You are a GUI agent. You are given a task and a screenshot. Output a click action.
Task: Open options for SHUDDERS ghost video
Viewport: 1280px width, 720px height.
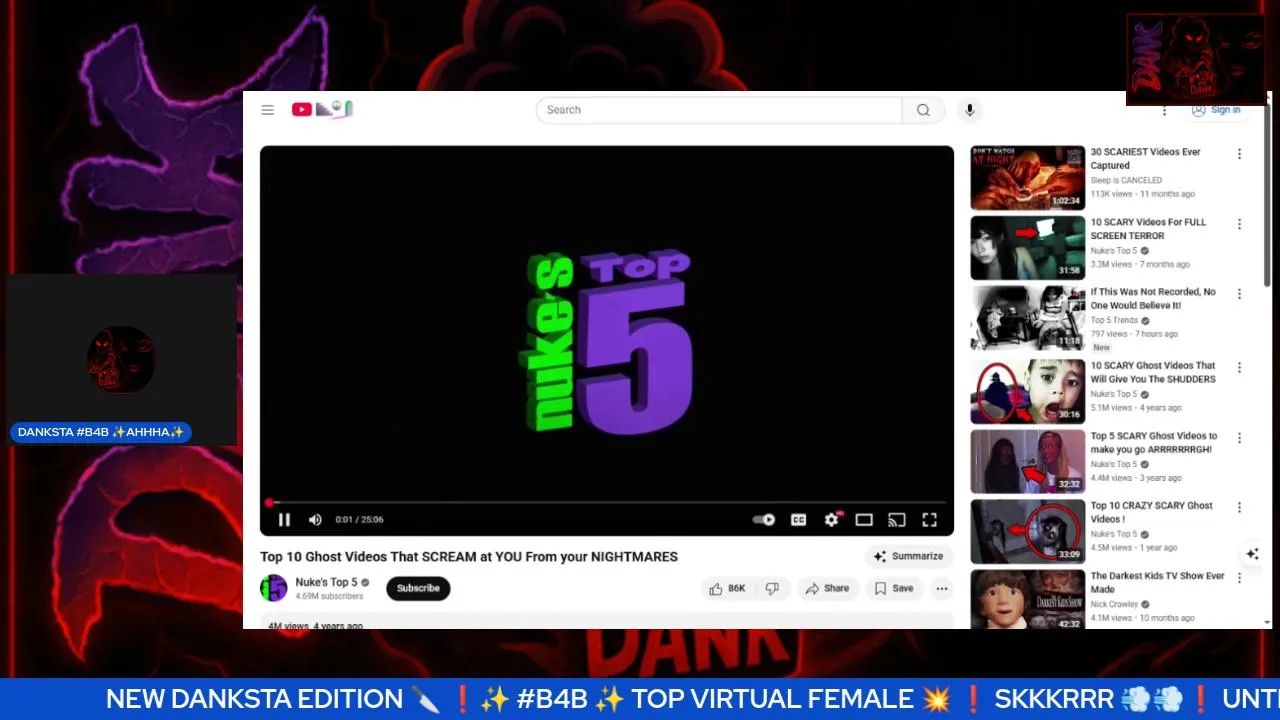click(x=1239, y=368)
